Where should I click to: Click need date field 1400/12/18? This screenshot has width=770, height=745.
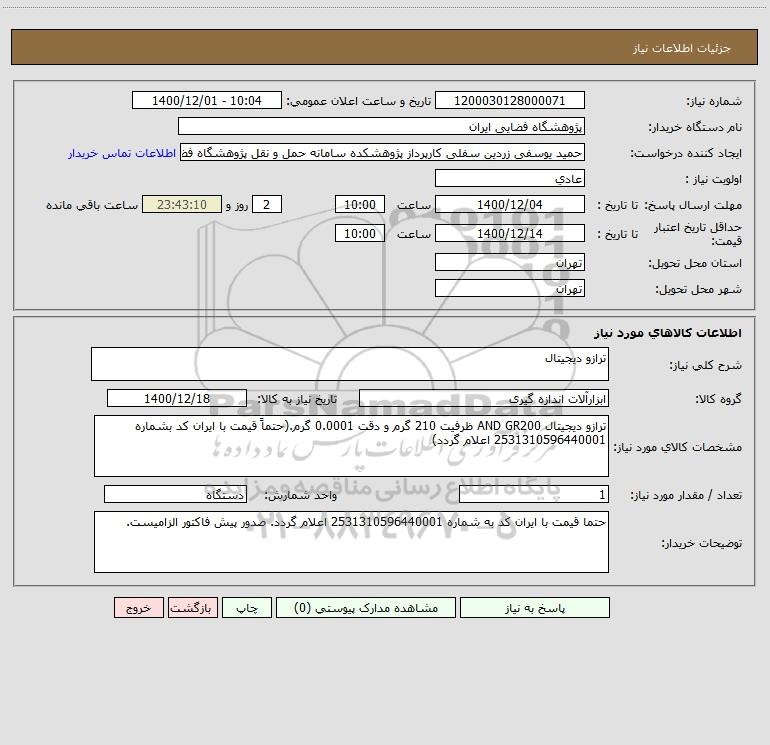click(x=177, y=398)
